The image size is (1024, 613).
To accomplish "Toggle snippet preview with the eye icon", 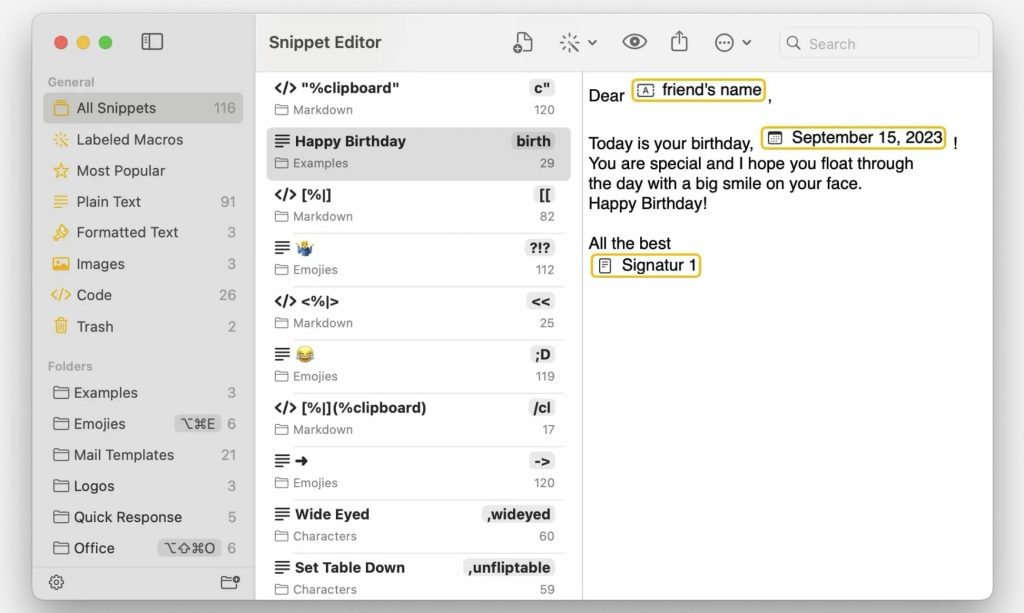I will pyautogui.click(x=635, y=42).
